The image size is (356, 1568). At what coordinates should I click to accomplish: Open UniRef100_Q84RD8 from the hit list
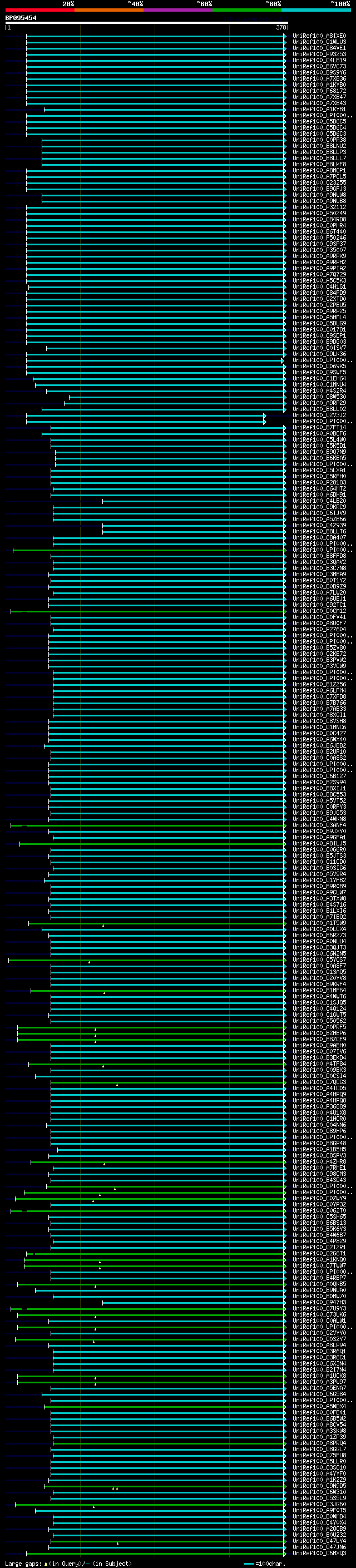pyautogui.click(x=319, y=219)
